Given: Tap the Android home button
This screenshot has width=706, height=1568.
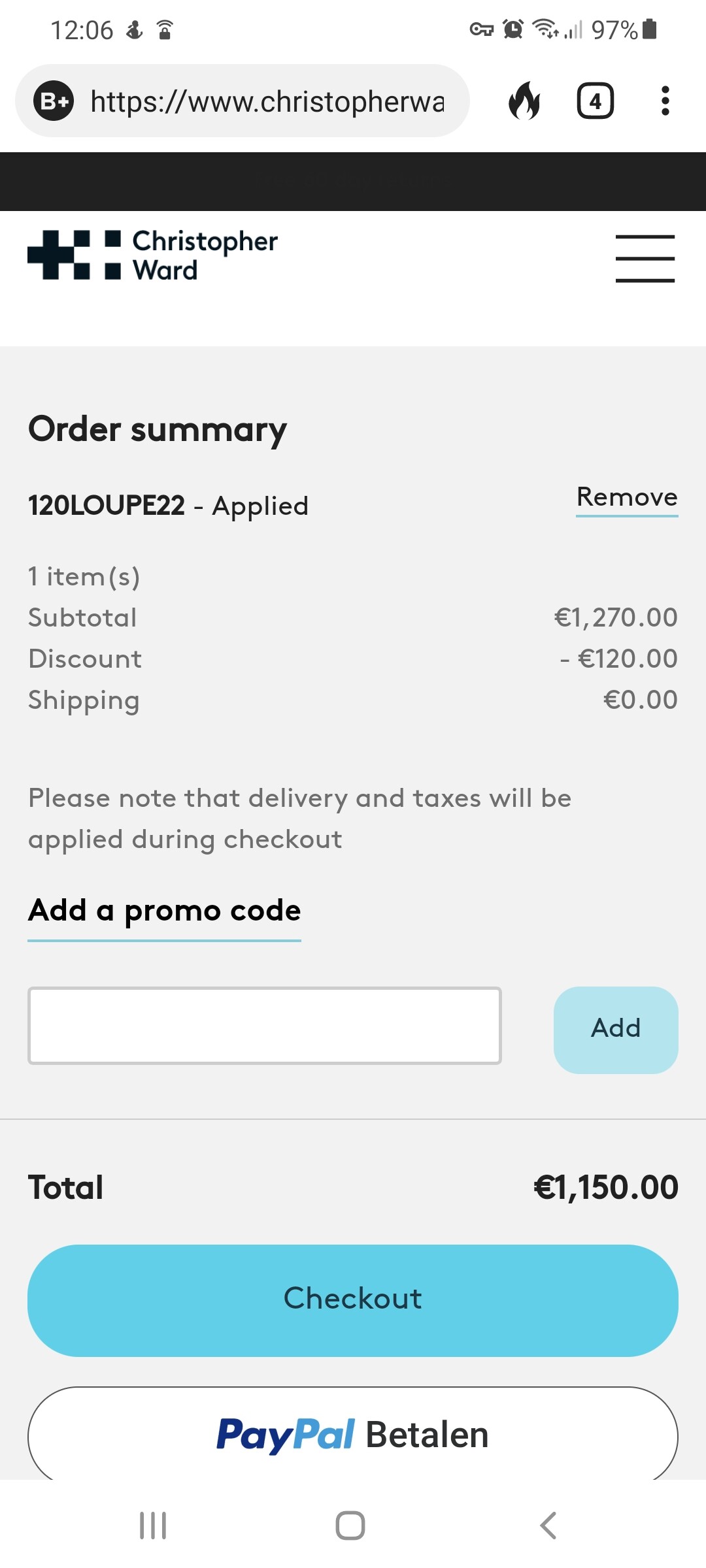Looking at the screenshot, I should (350, 1526).
